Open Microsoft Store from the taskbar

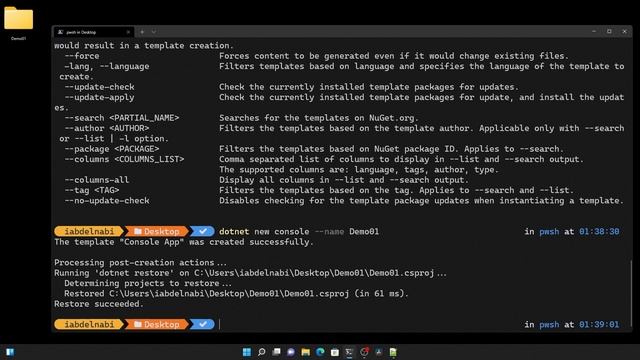335,352
